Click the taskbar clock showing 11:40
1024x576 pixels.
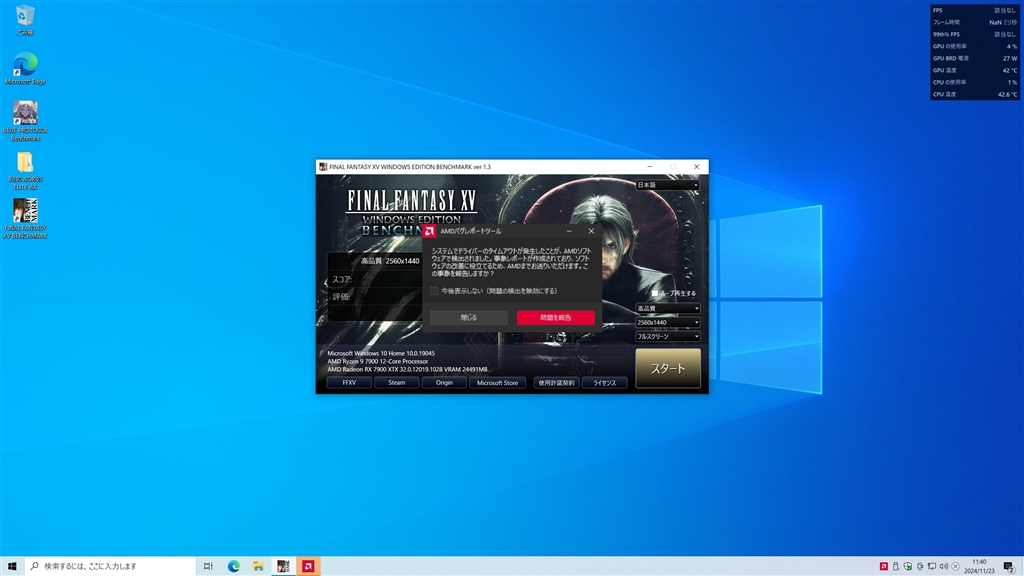[979, 566]
